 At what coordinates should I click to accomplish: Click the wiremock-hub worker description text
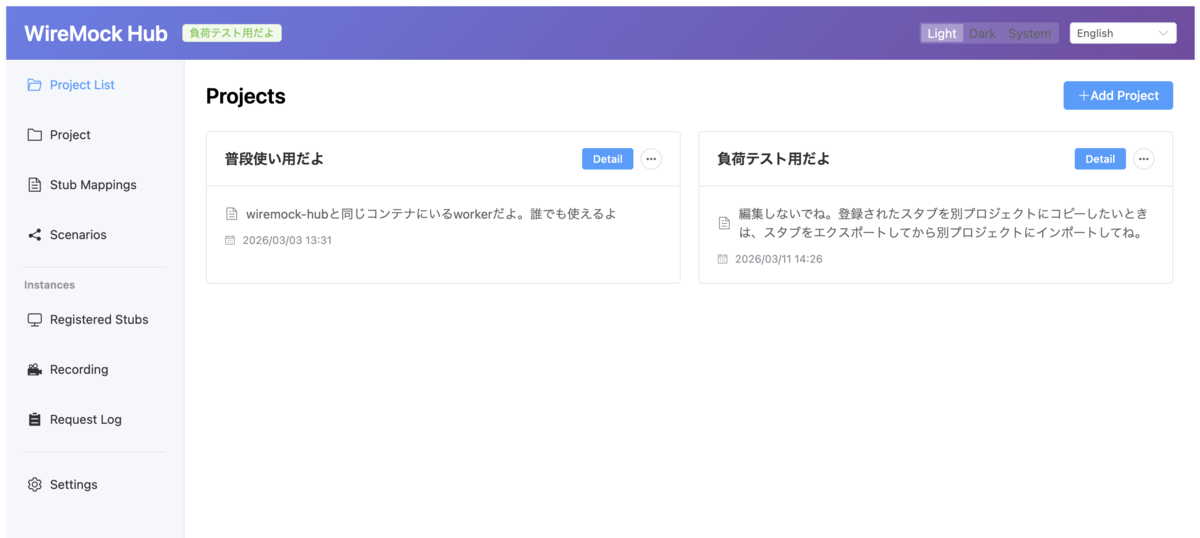pos(431,214)
